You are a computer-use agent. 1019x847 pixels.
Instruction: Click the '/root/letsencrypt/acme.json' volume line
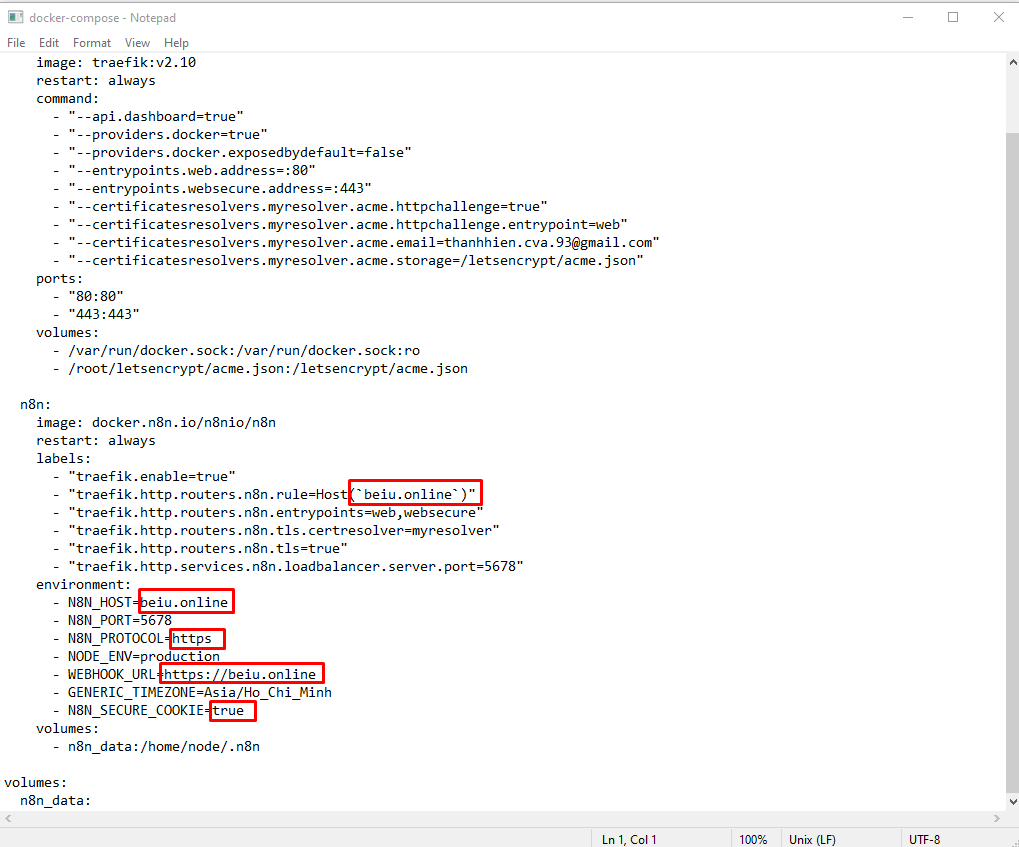tap(260, 369)
